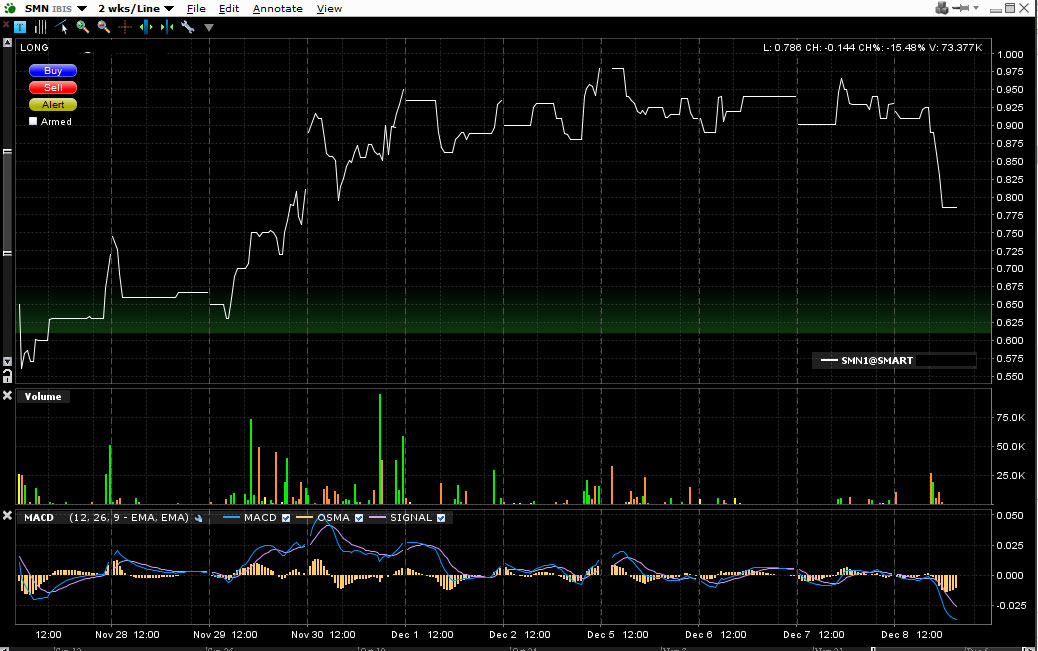Screen dimensions: 1038x651
Task: Open the View menu
Action: click(x=329, y=9)
